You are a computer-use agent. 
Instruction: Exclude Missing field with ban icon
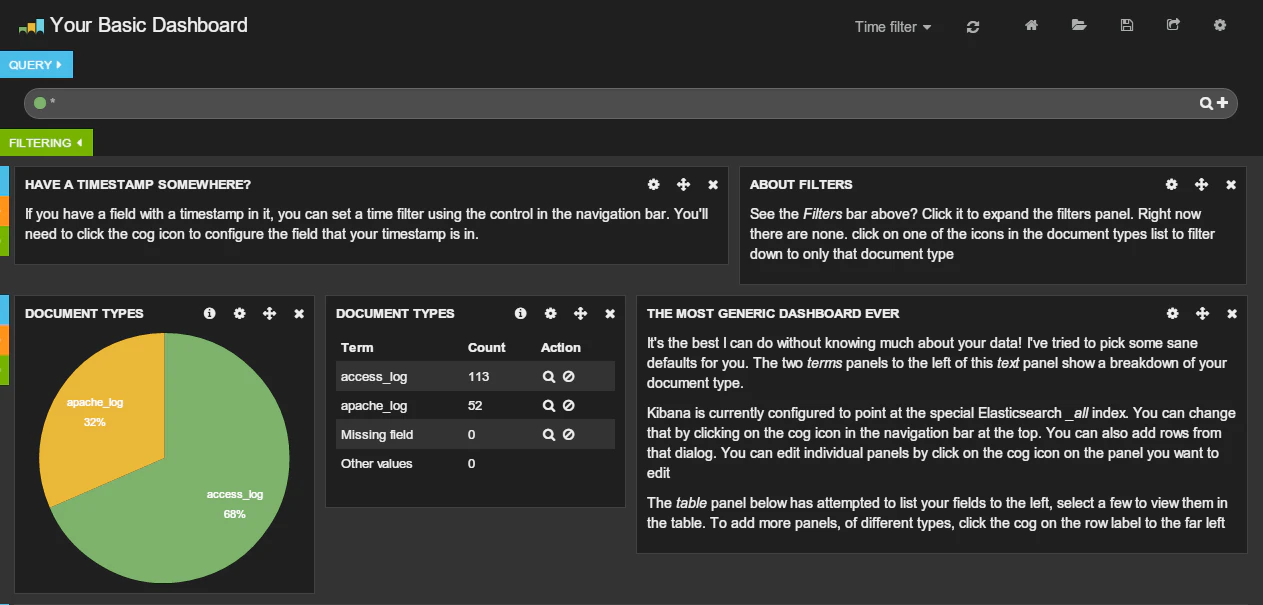point(568,435)
